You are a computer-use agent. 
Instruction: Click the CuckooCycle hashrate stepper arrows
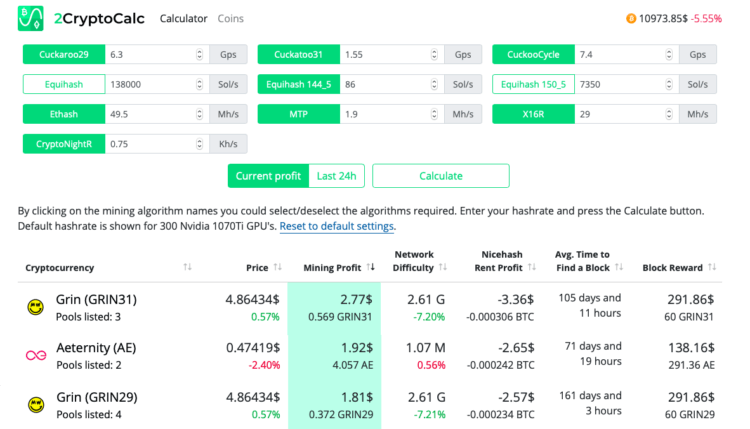pyautogui.click(x=669, y=55)
